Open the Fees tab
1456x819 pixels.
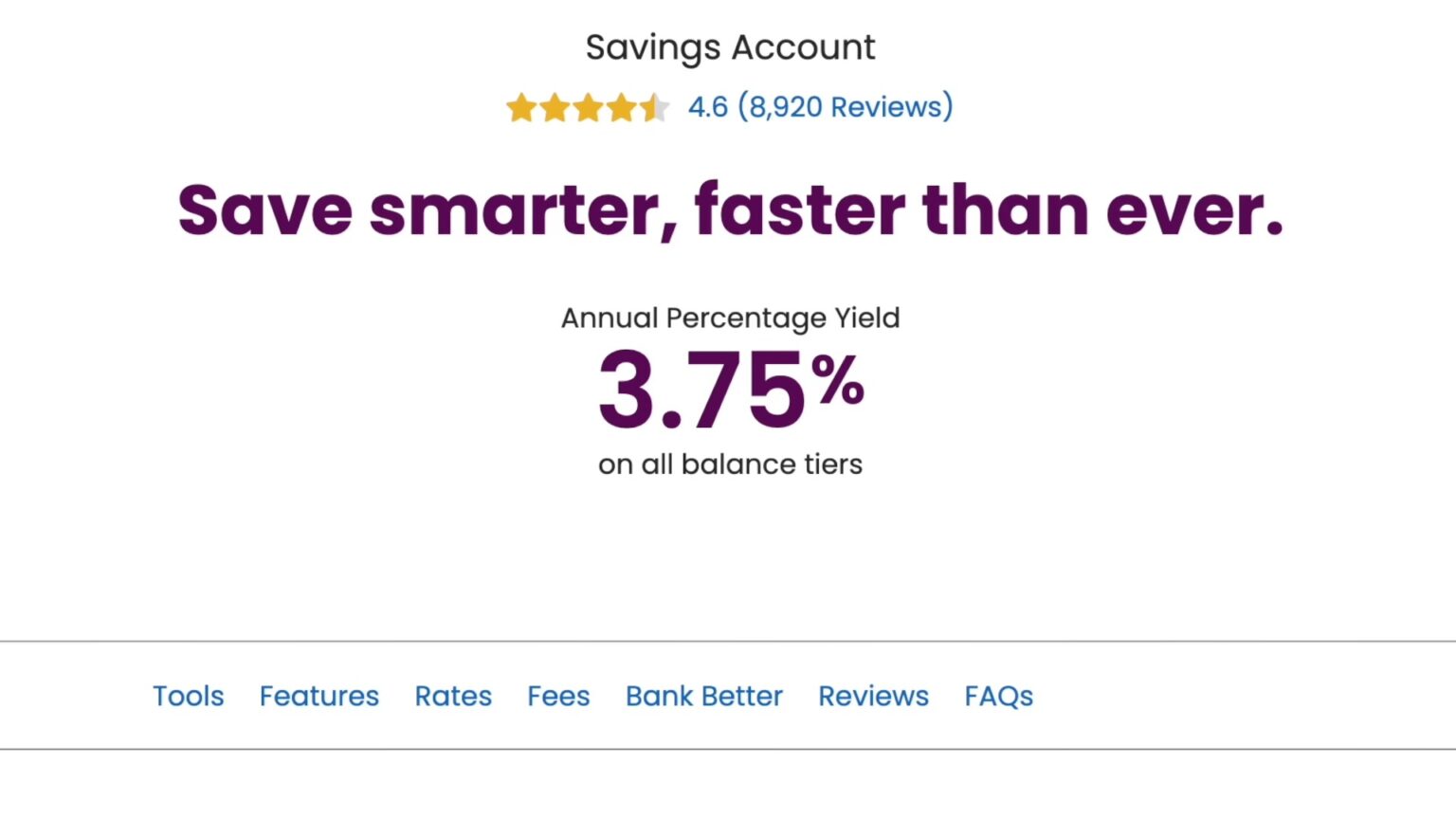point(557,696)
